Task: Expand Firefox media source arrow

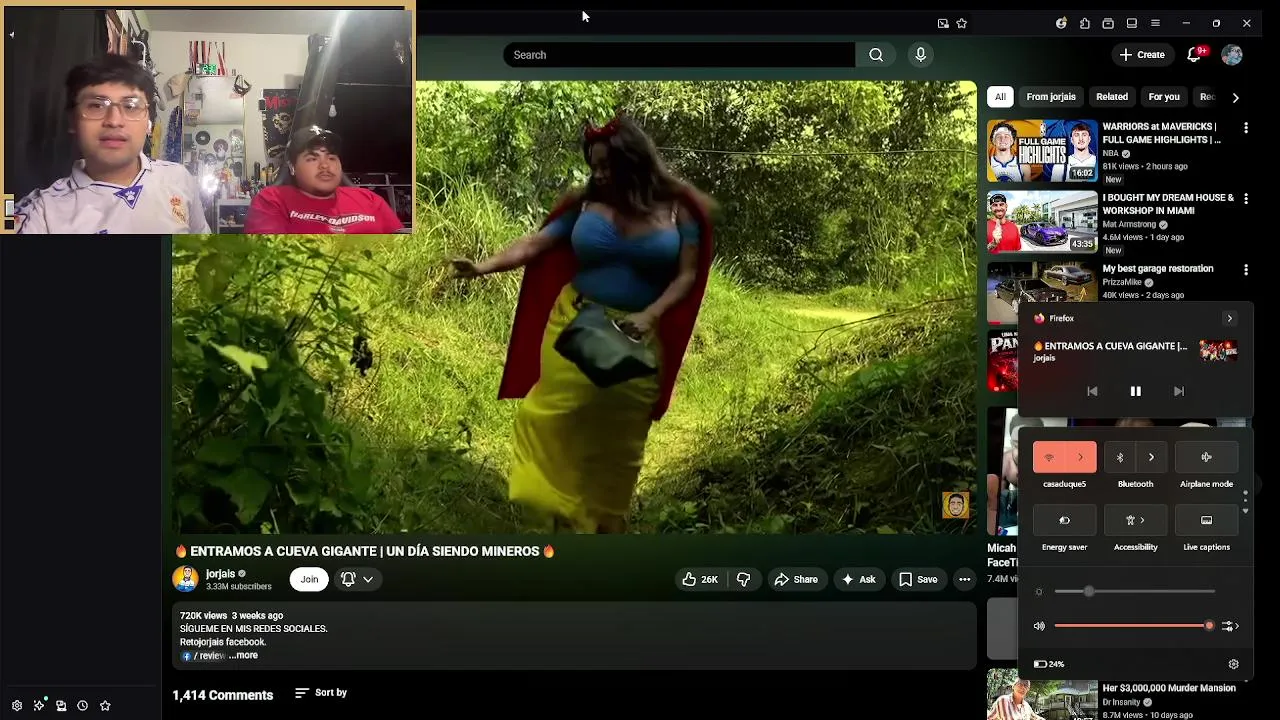Action: point(1230,318)
